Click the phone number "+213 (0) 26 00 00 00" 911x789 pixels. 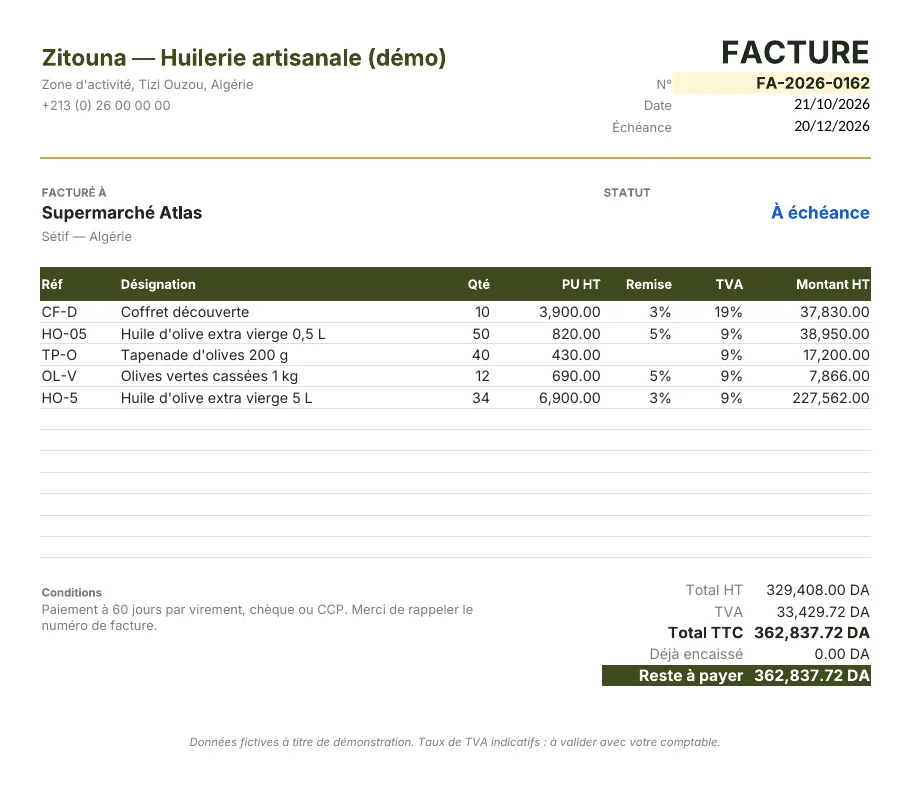(106, 106)
